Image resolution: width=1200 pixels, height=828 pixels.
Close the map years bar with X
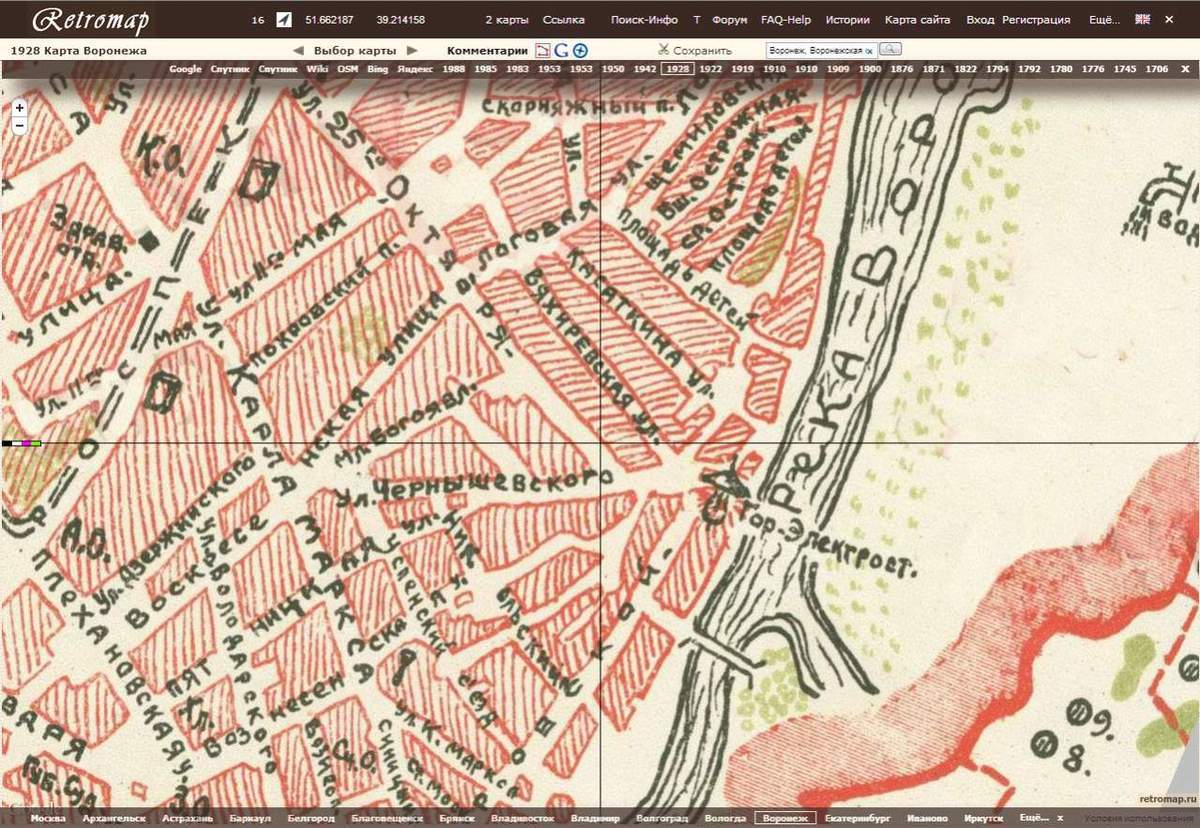1185,69
